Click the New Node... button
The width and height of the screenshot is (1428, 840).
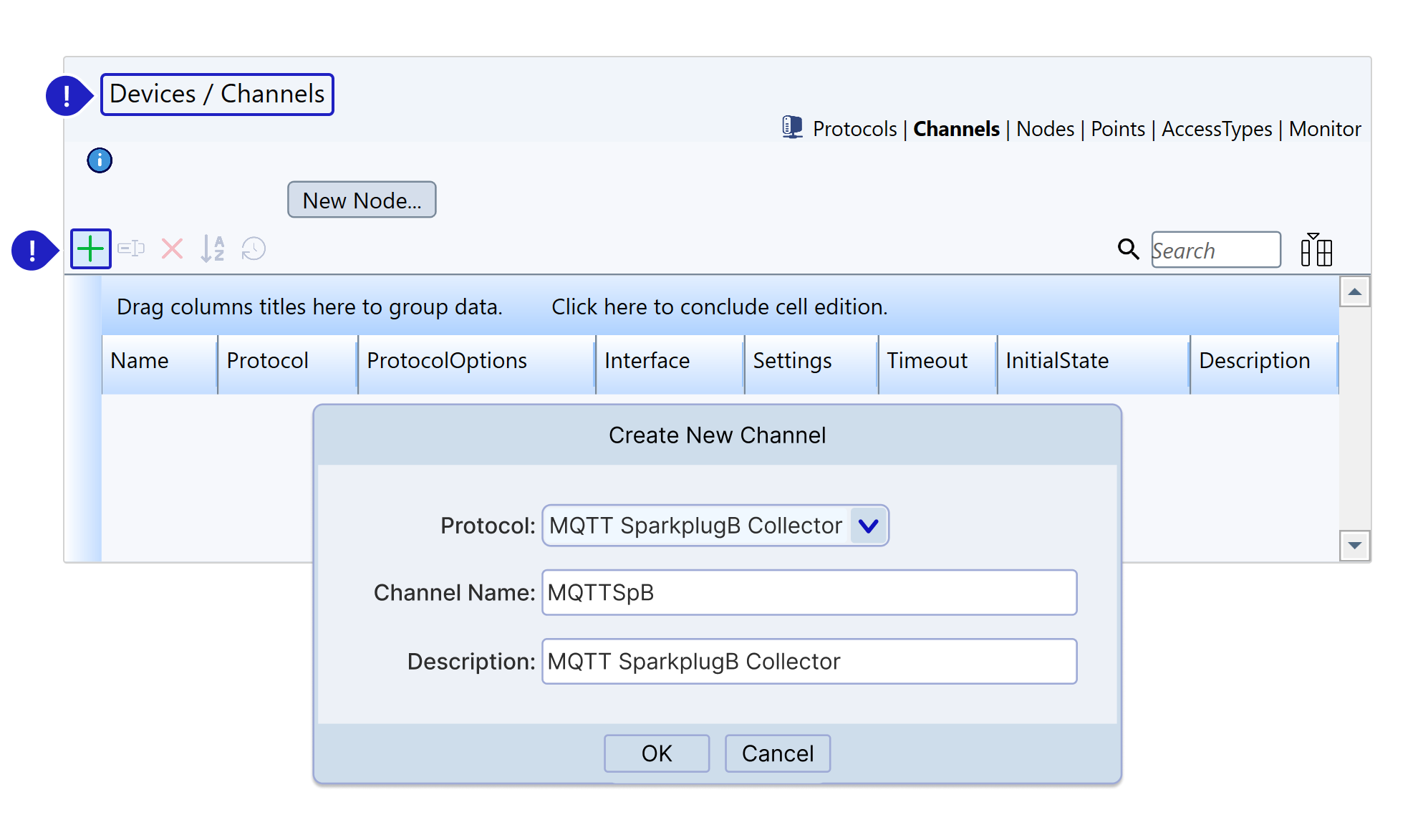click(x=362, y=200)
